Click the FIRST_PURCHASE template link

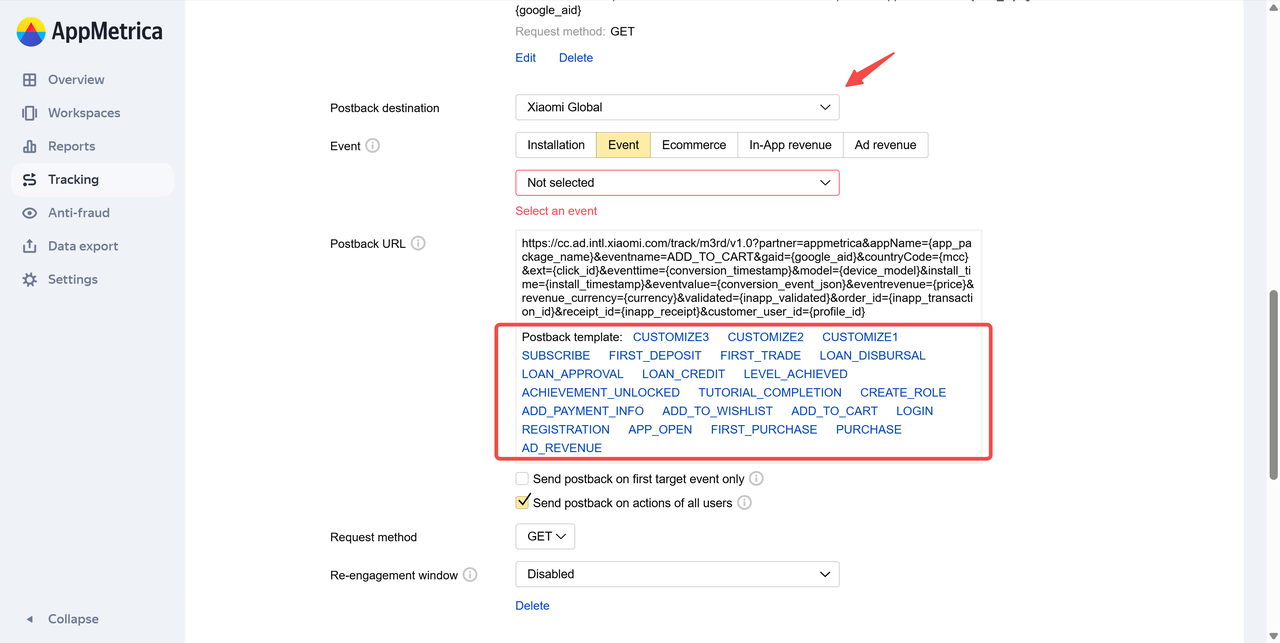point(763,430)
